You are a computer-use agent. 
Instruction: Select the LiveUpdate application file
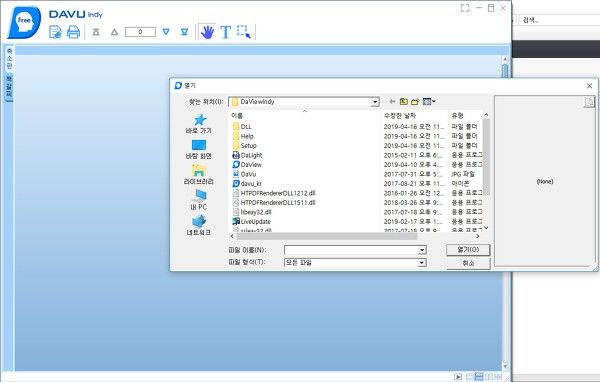coord(251,222)
